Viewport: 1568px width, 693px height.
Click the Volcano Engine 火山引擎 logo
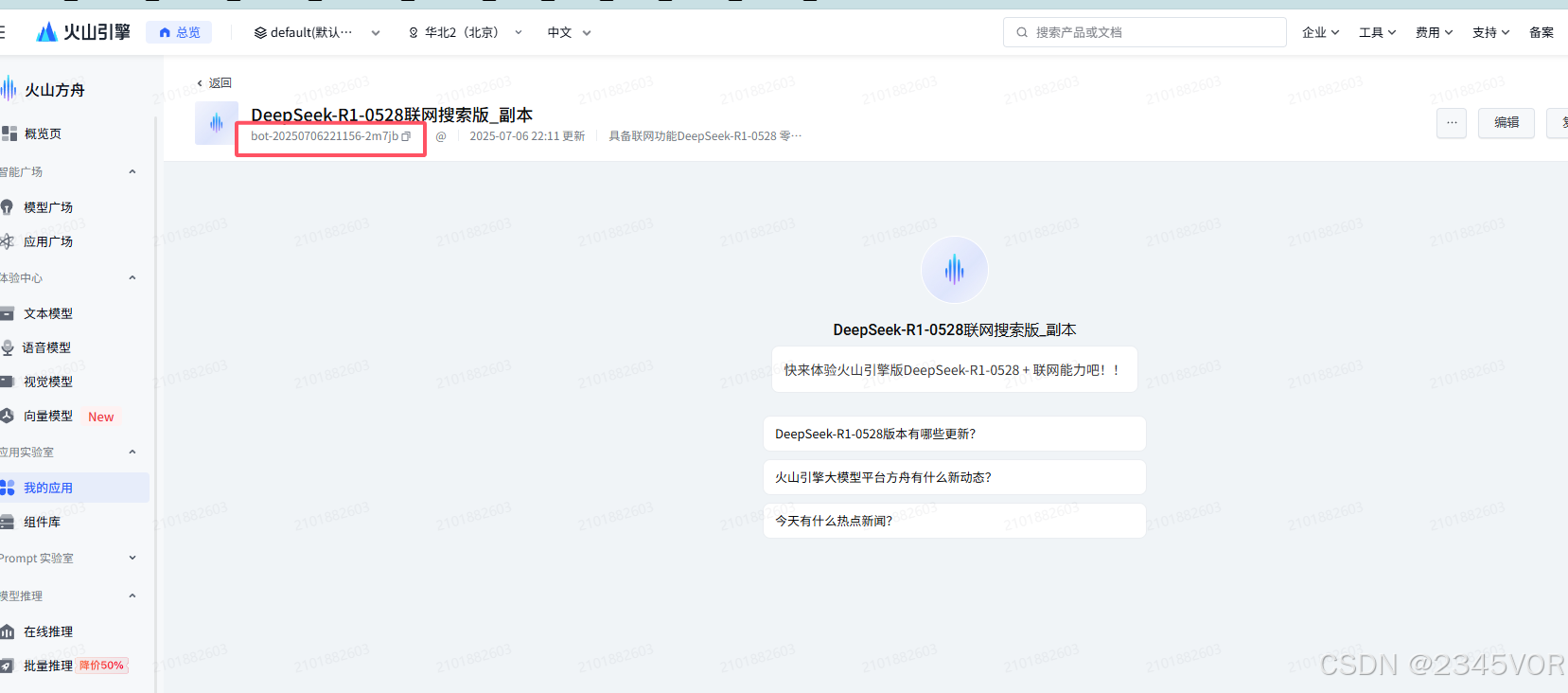point(83,32)
